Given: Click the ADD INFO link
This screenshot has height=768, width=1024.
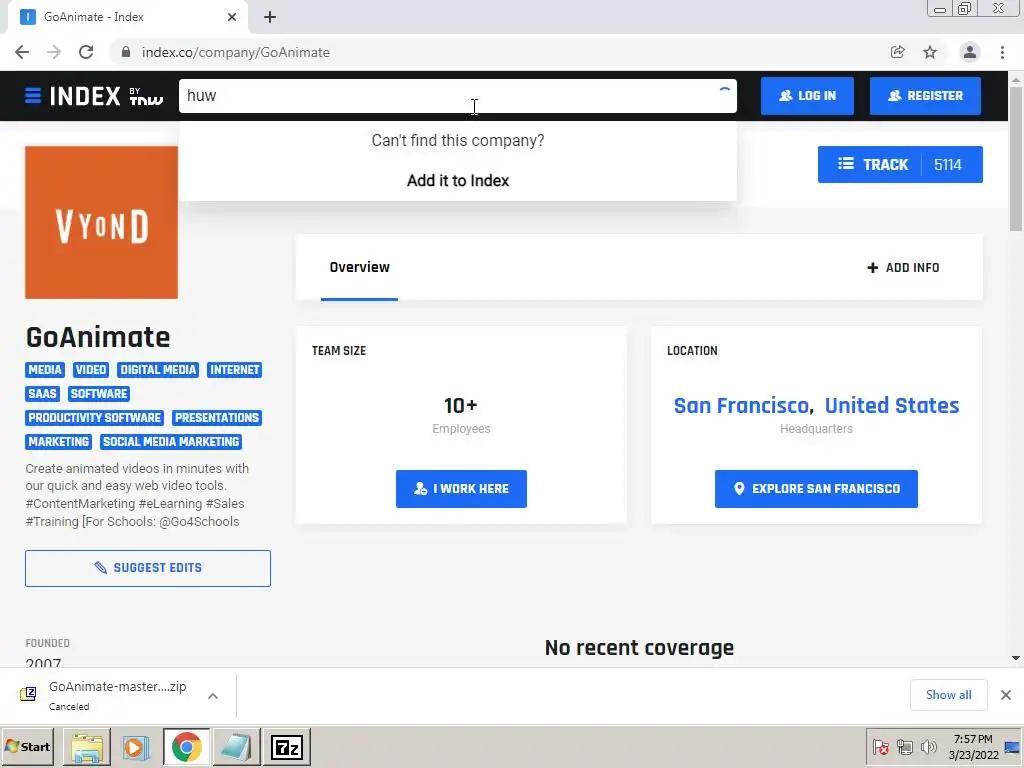Looking at the screenshot, I should point(903,268).
